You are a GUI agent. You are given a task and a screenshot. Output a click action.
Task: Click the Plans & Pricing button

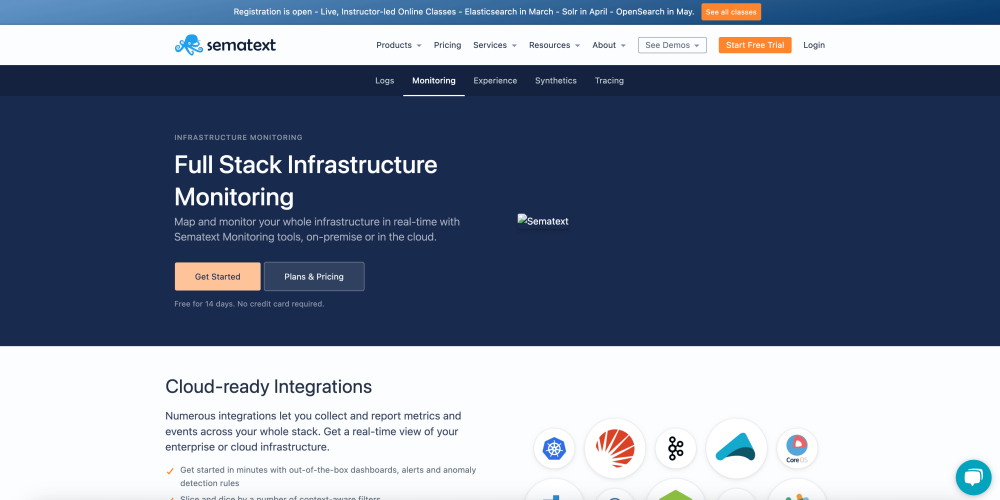[314, 277]
